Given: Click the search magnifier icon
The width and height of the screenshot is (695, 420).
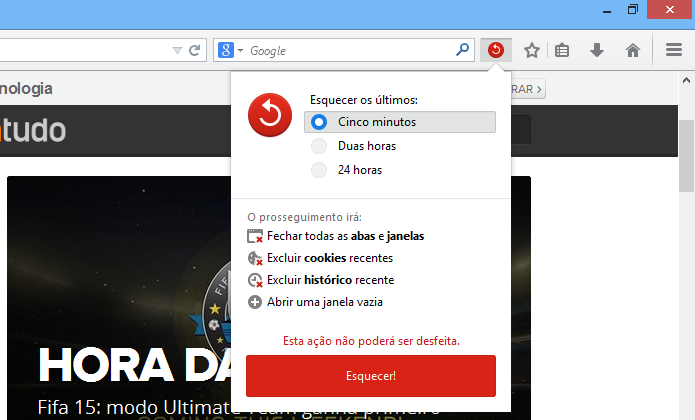Looking at the screenshot, I should pyautogui.click(x=462, y=50).
